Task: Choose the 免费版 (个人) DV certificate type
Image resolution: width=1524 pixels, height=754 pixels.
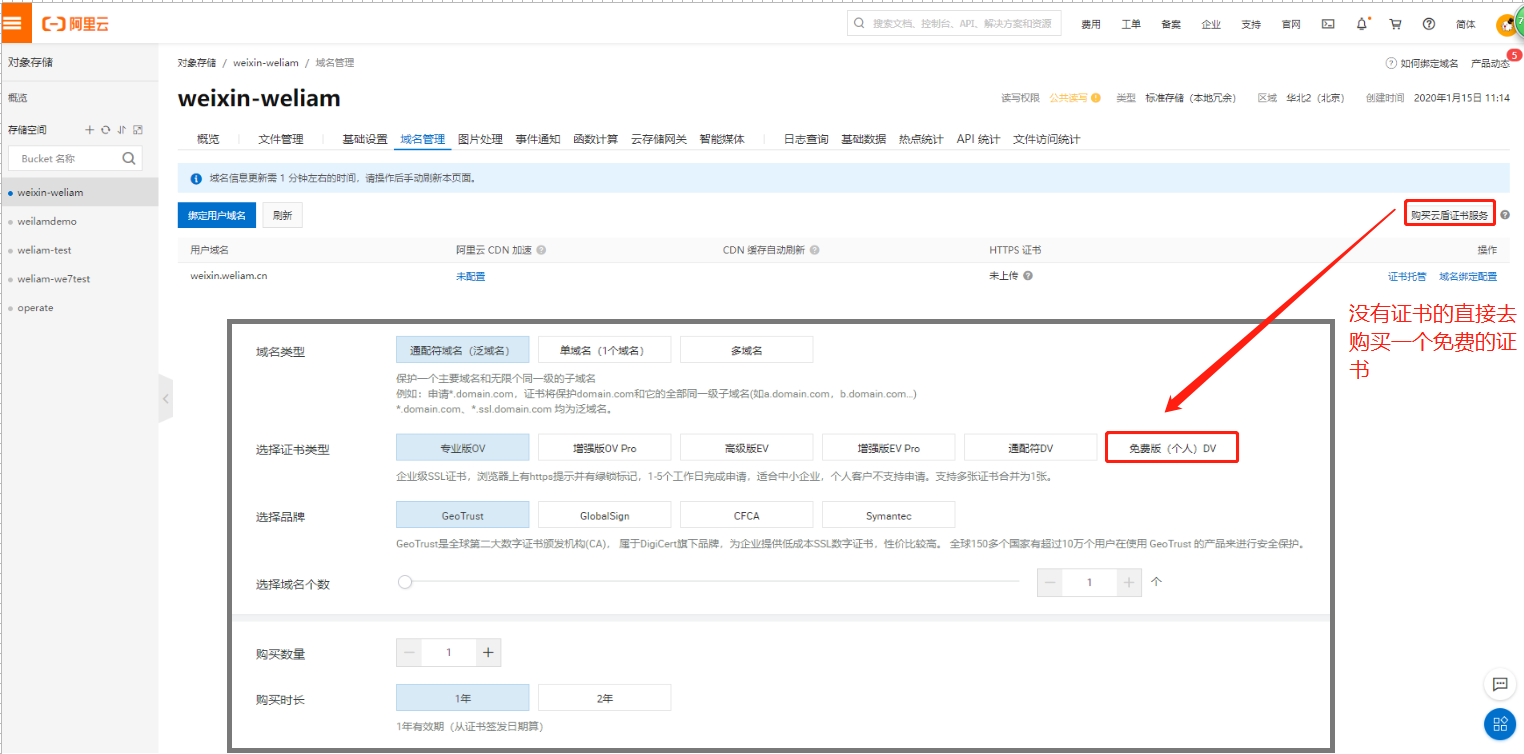Action: 1172,448
